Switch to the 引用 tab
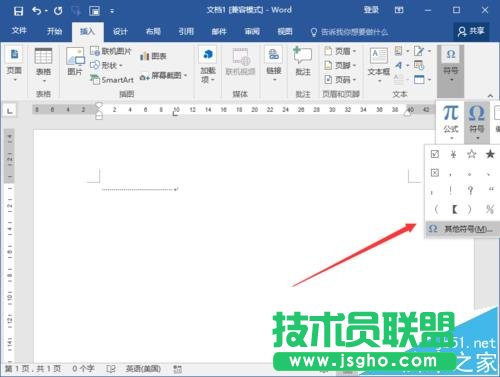Viewport: 500px width, 377px height. click(x=186, y=32)
